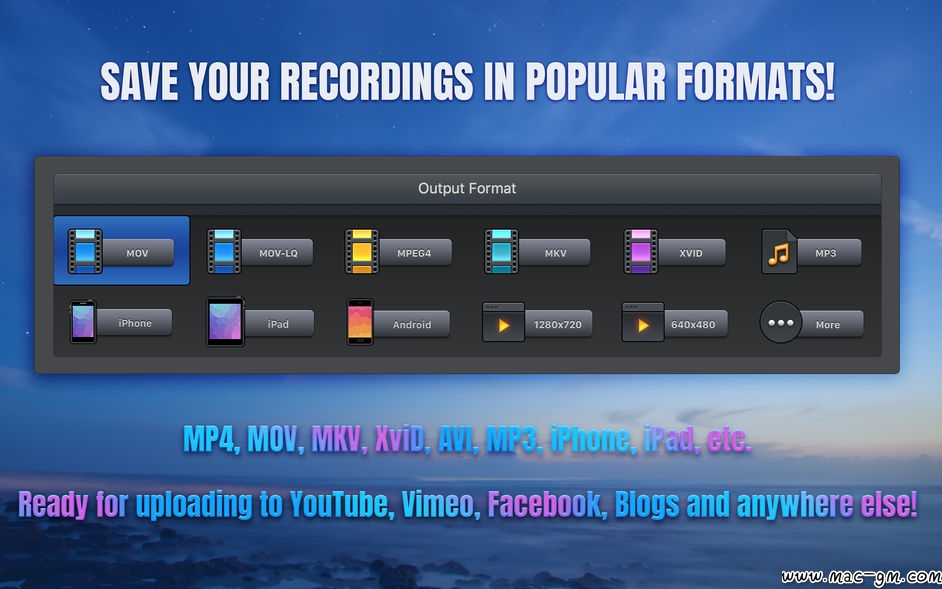The width and height of the screenshot is (942, 589).
Task: Choose the 640x480 label button
Action: (694, 324)
